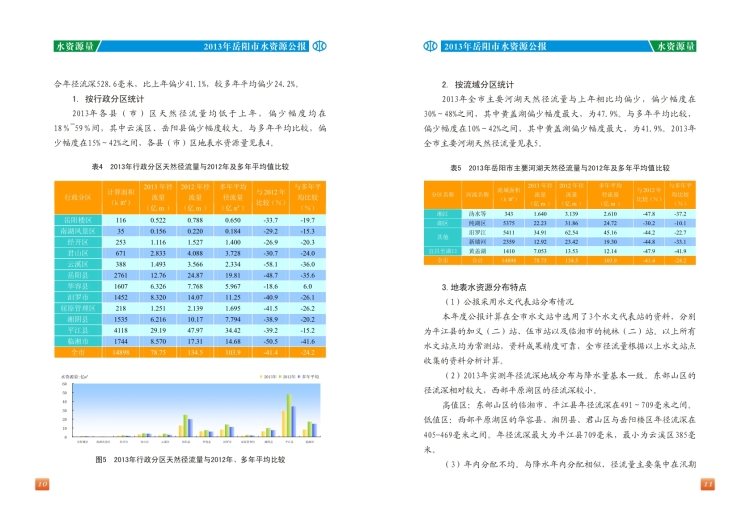Click the '岳阳县' row label in Table 4

(78, 275)
